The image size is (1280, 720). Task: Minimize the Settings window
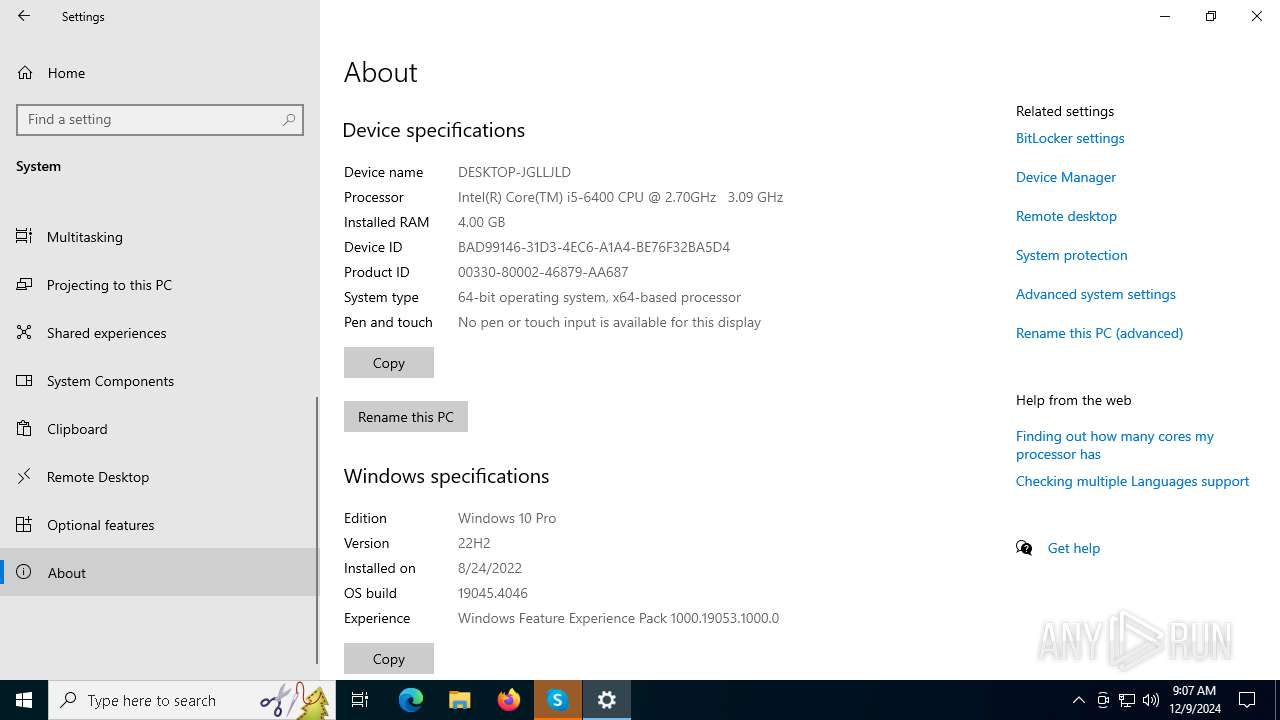(1165, 16)
